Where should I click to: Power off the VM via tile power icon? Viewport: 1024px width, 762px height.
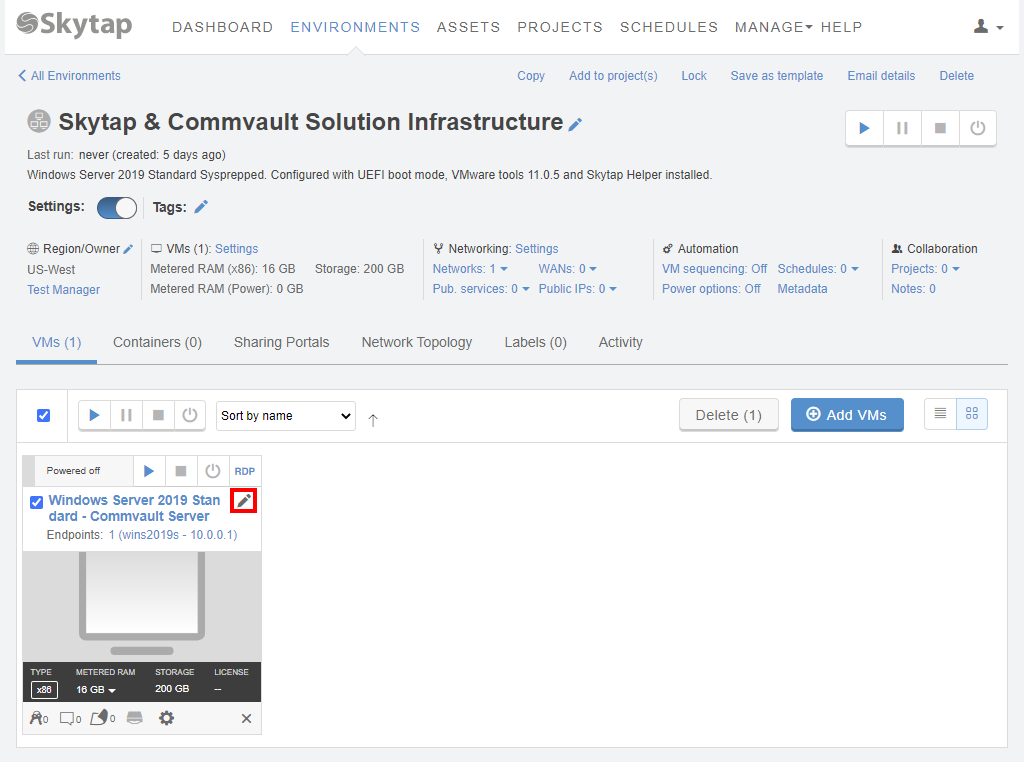tap(213, 471)
